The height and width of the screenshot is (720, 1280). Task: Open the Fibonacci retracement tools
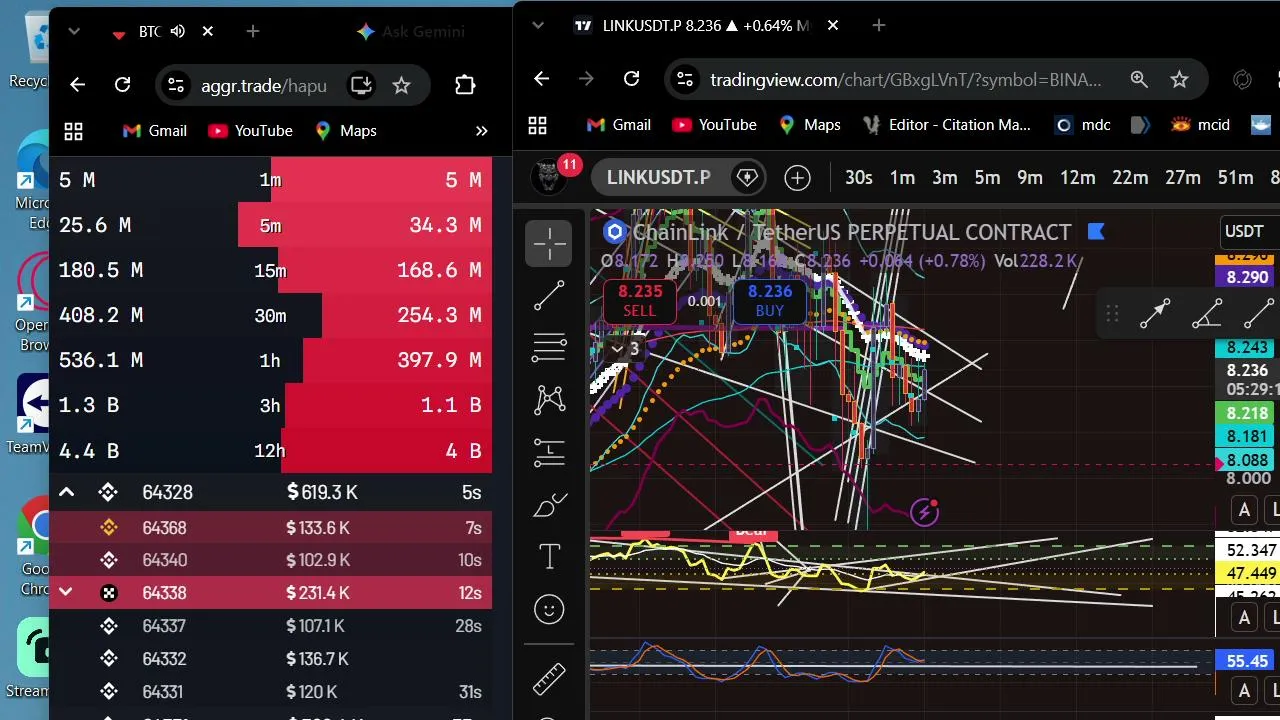coord(549,348)
